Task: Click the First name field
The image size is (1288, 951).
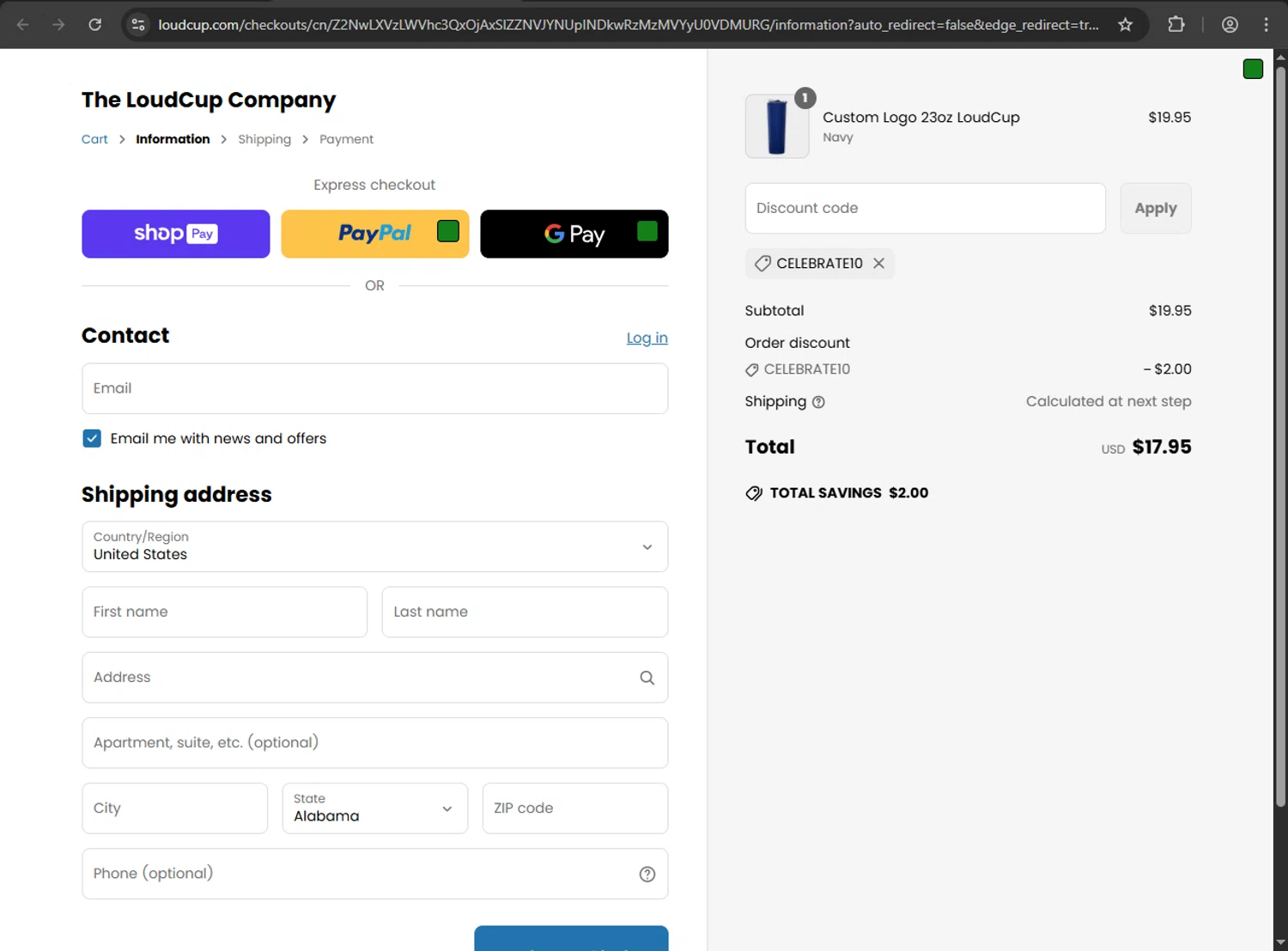Action: (x=225, y=612)
